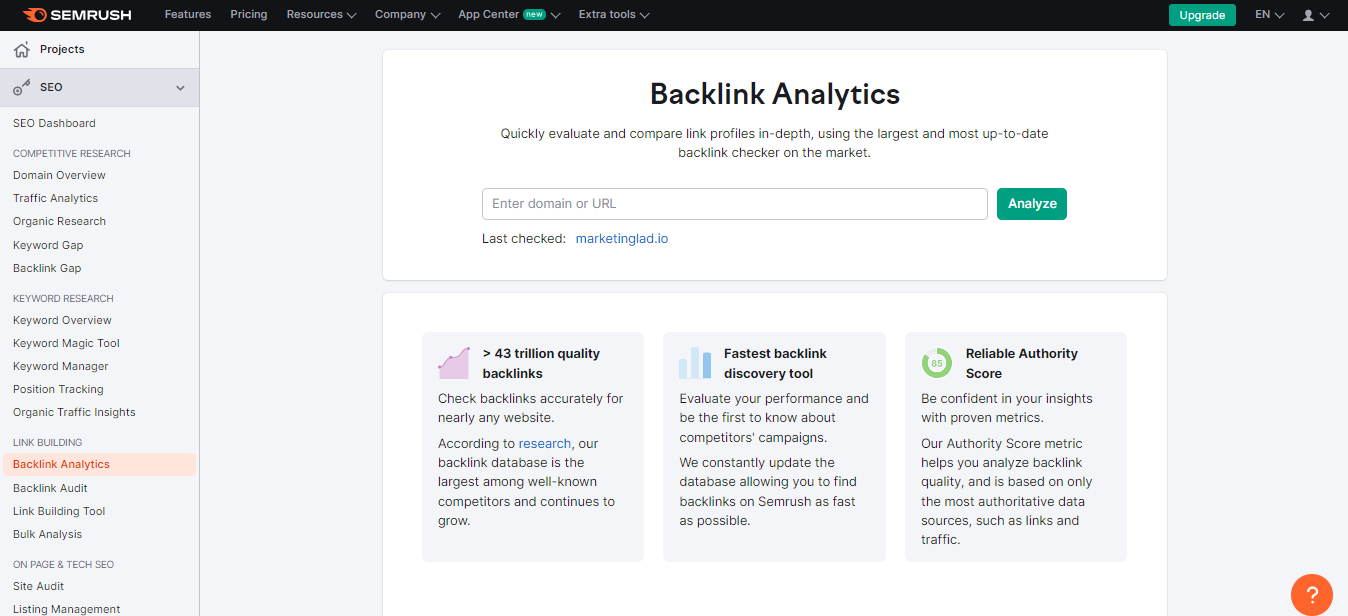Open the user account profile icon
Image resolution: width=1348 pixels, height=616 pixels.
pyautogui.click(x=1308, y=15)
